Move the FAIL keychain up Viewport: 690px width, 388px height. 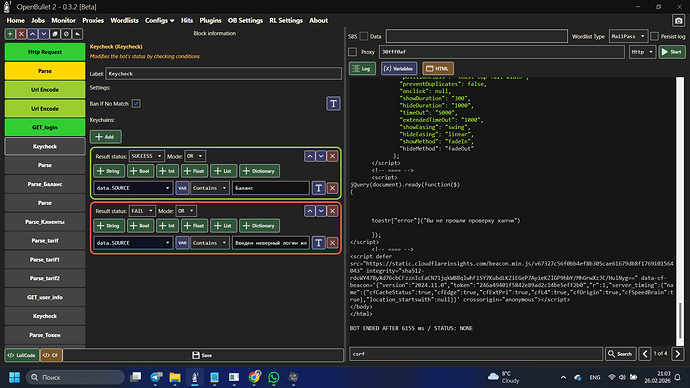pyautogui.click(x=310, y=211)
